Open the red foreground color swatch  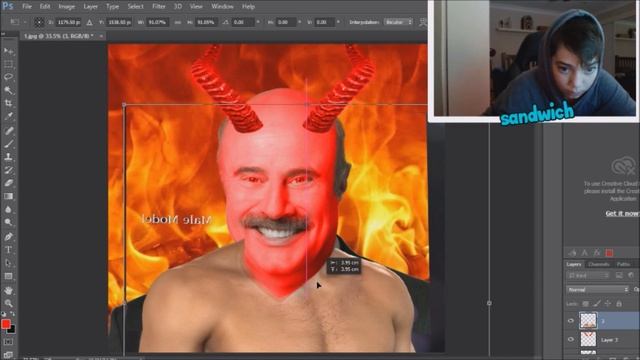[x=5, y=324]
